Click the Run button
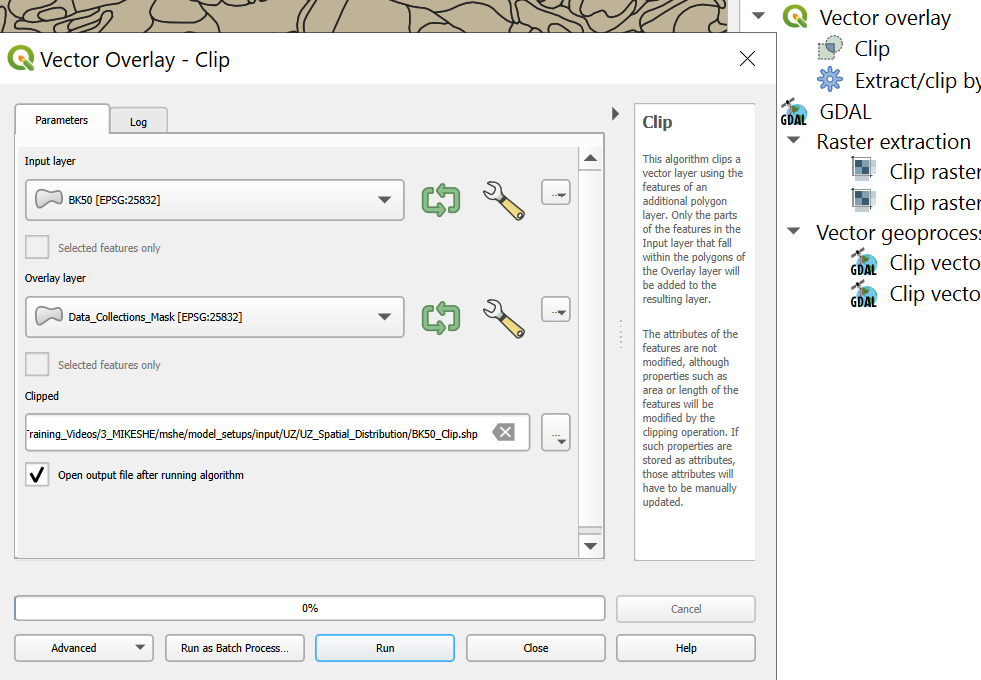The height and width of the screenshot is (680, 981). [385, 648]
